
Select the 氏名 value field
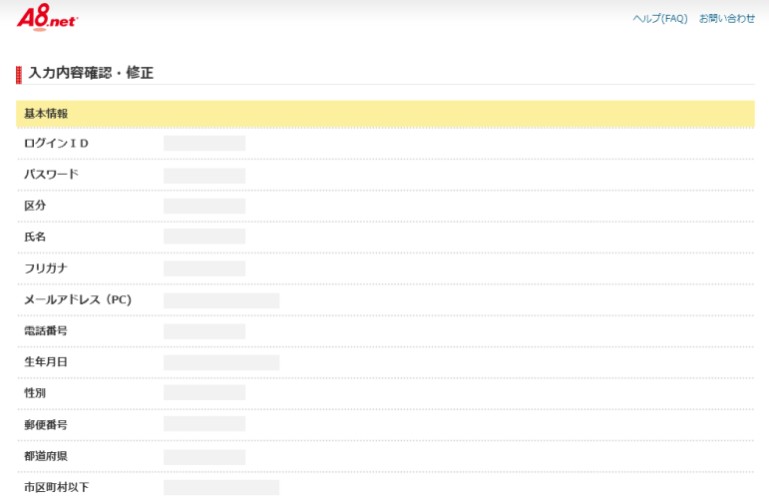click(x=204, y=237)
